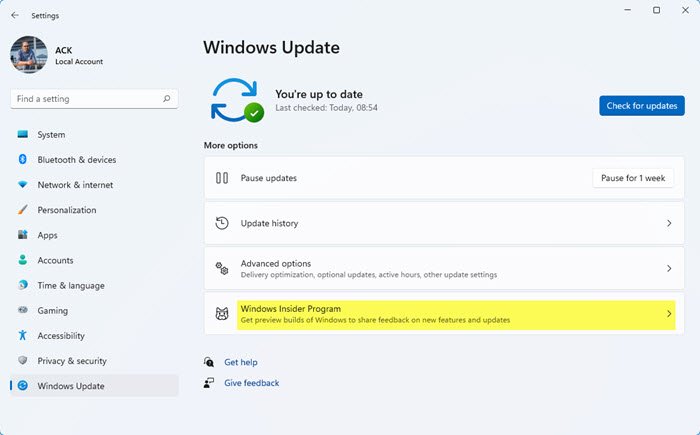Screen dimensions: 700x435
Task: Click the Pause updates pause icon
Action: tap(222, 178)
